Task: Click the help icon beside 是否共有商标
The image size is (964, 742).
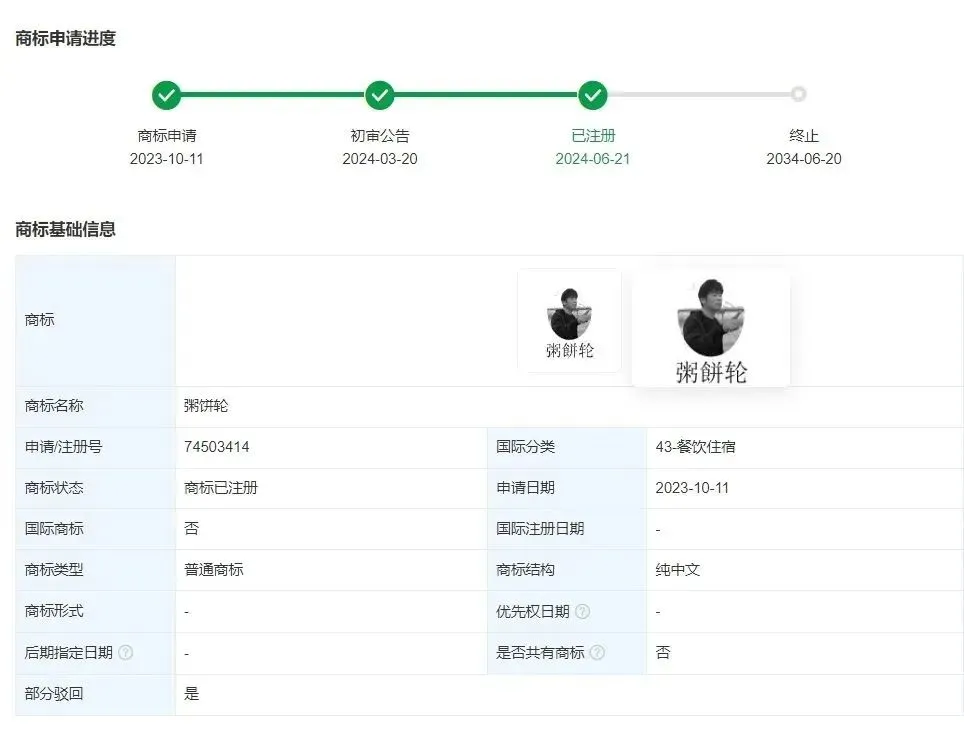Action: pos(597,653)
